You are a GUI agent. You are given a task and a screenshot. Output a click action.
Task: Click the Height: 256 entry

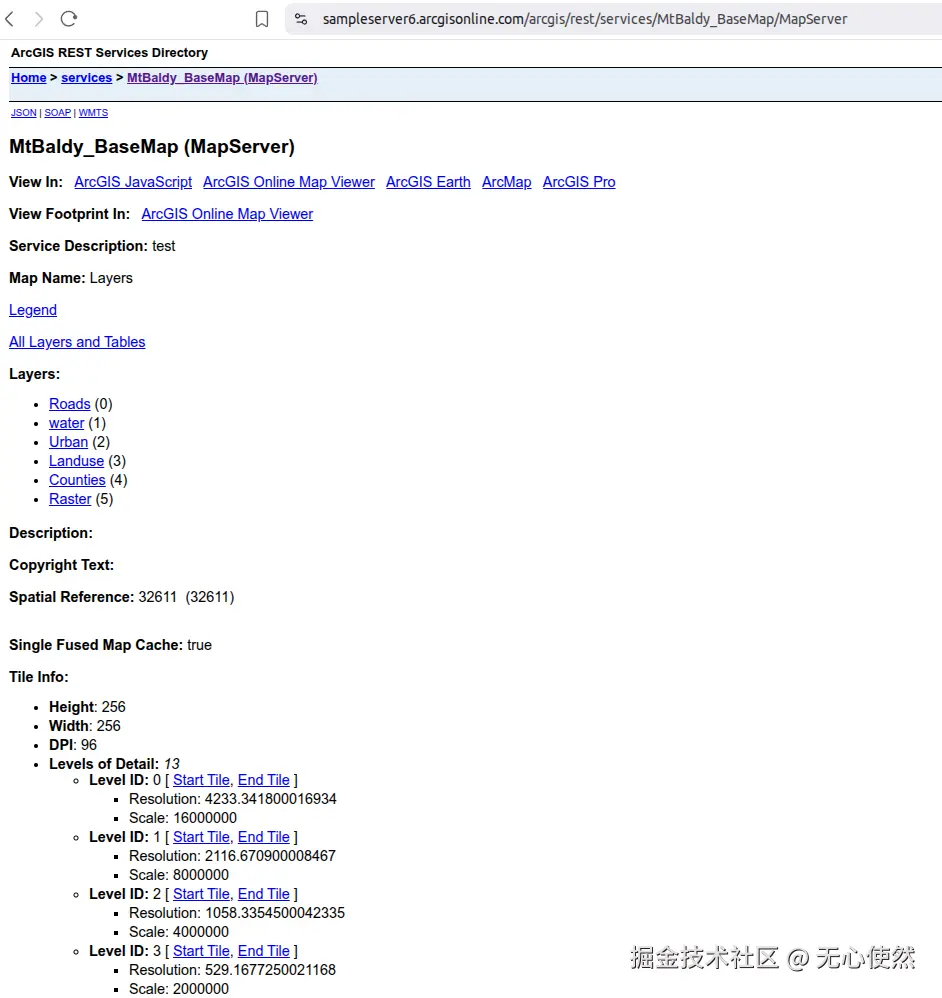pyautogui.click(x=87, y=707)
